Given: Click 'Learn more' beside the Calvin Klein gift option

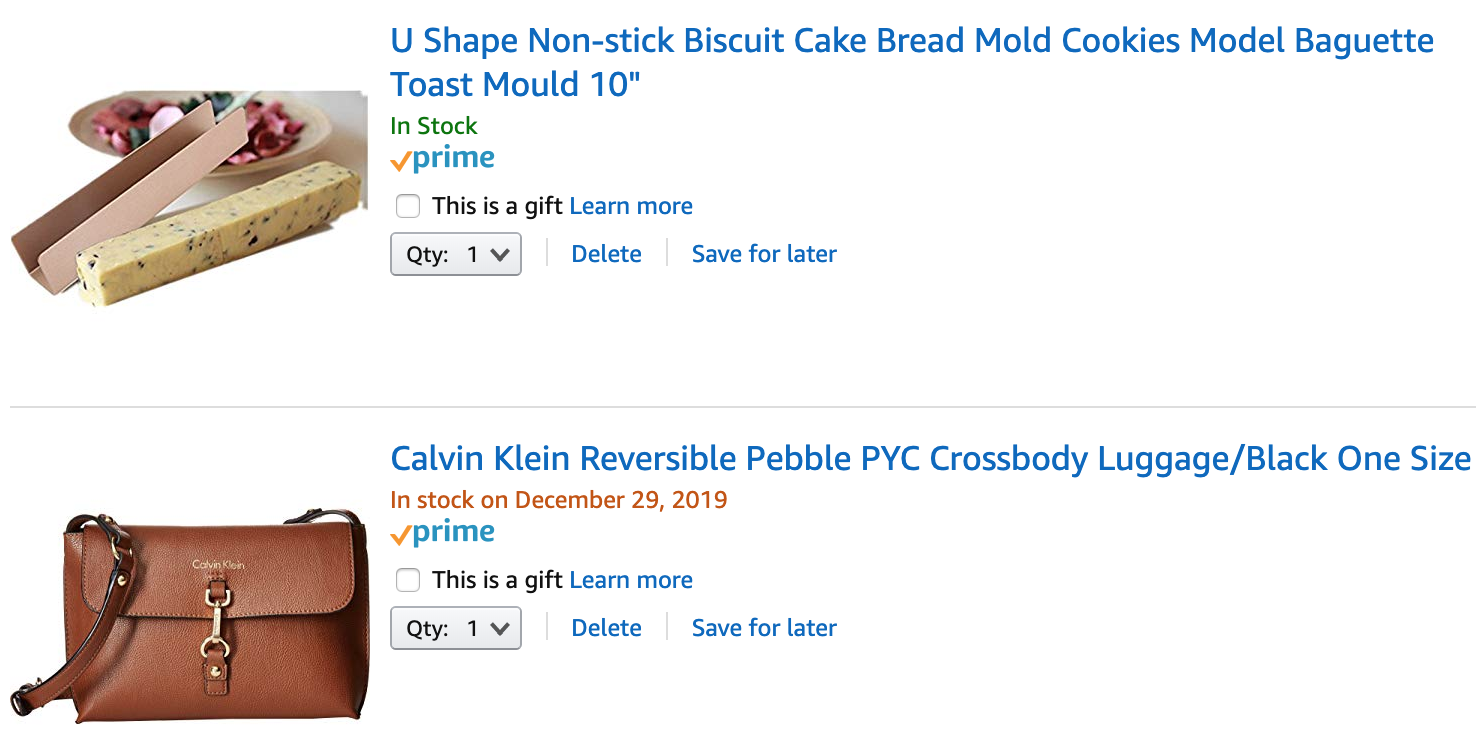Looking at the screenshot, I should click(631, 581).
